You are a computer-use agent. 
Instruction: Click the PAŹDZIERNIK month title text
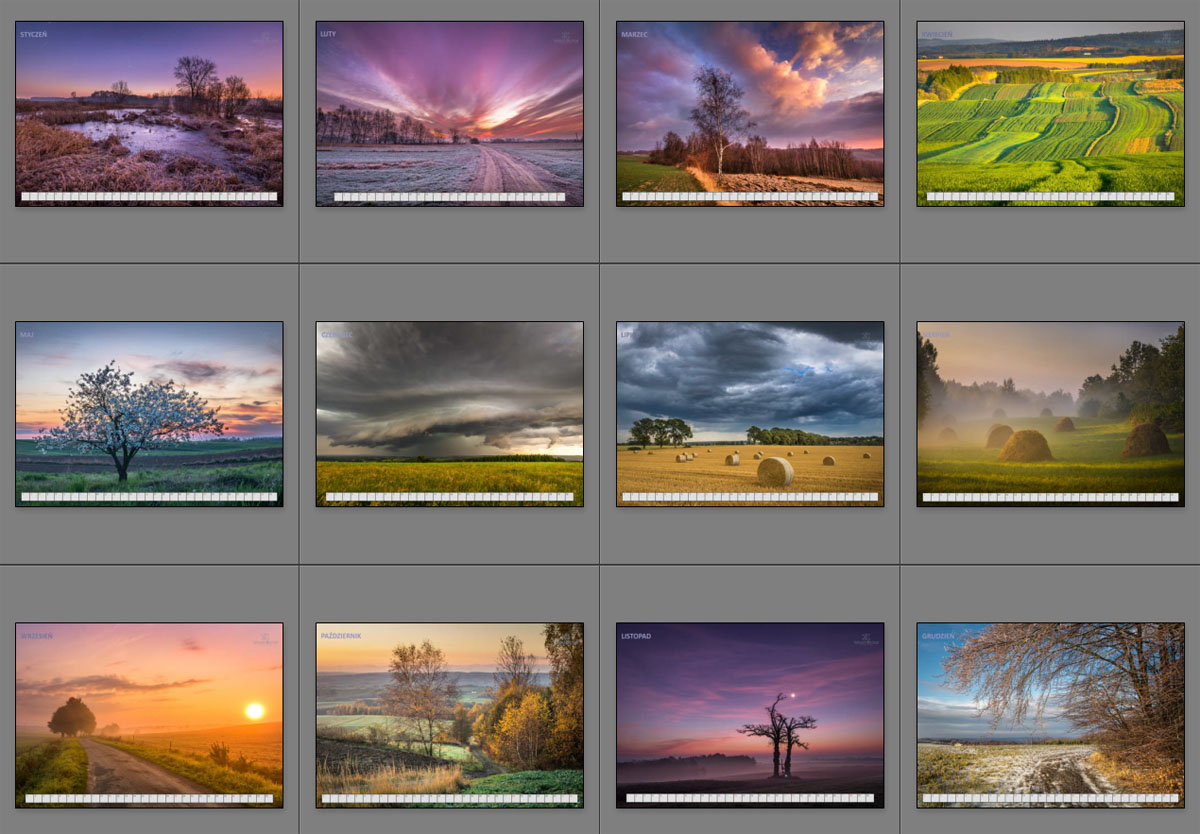tap(341, 636)
